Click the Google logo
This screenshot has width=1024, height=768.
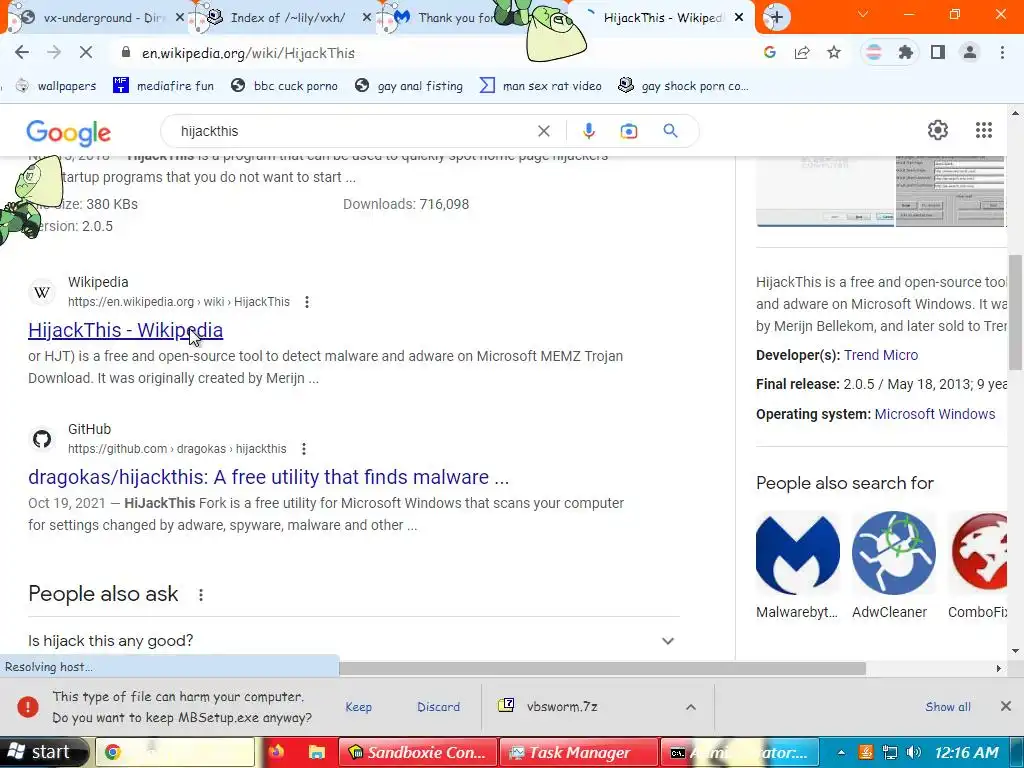coord(69,133)
